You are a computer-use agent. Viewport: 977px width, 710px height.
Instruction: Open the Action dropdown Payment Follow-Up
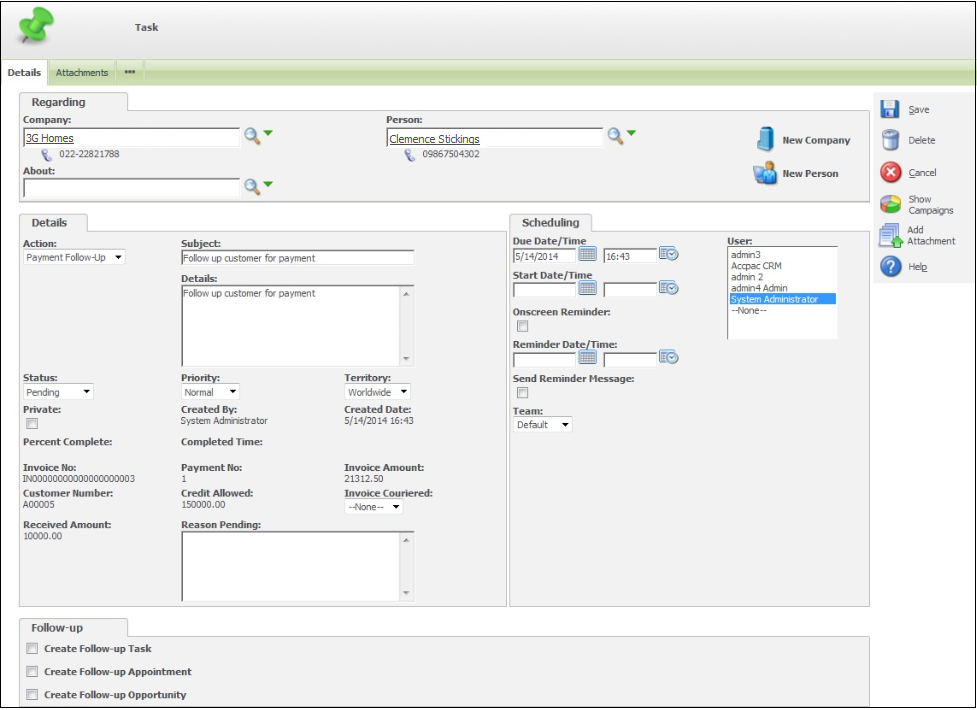75,258
